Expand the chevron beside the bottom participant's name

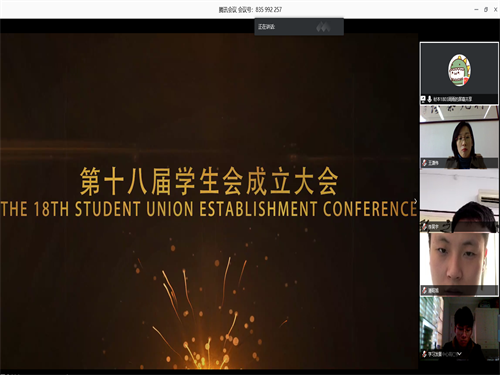(460, 354)
